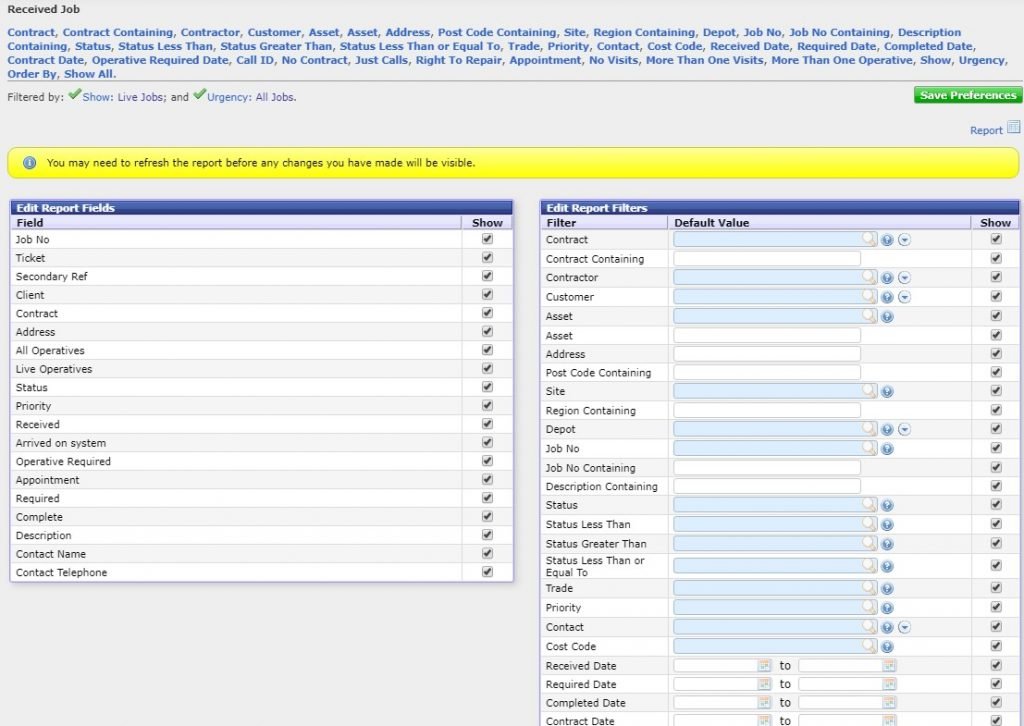The width and height of the screenshot is (1024, 726).
Task: Click the 'Live Operatives' field row text
Action: point(54,369)
